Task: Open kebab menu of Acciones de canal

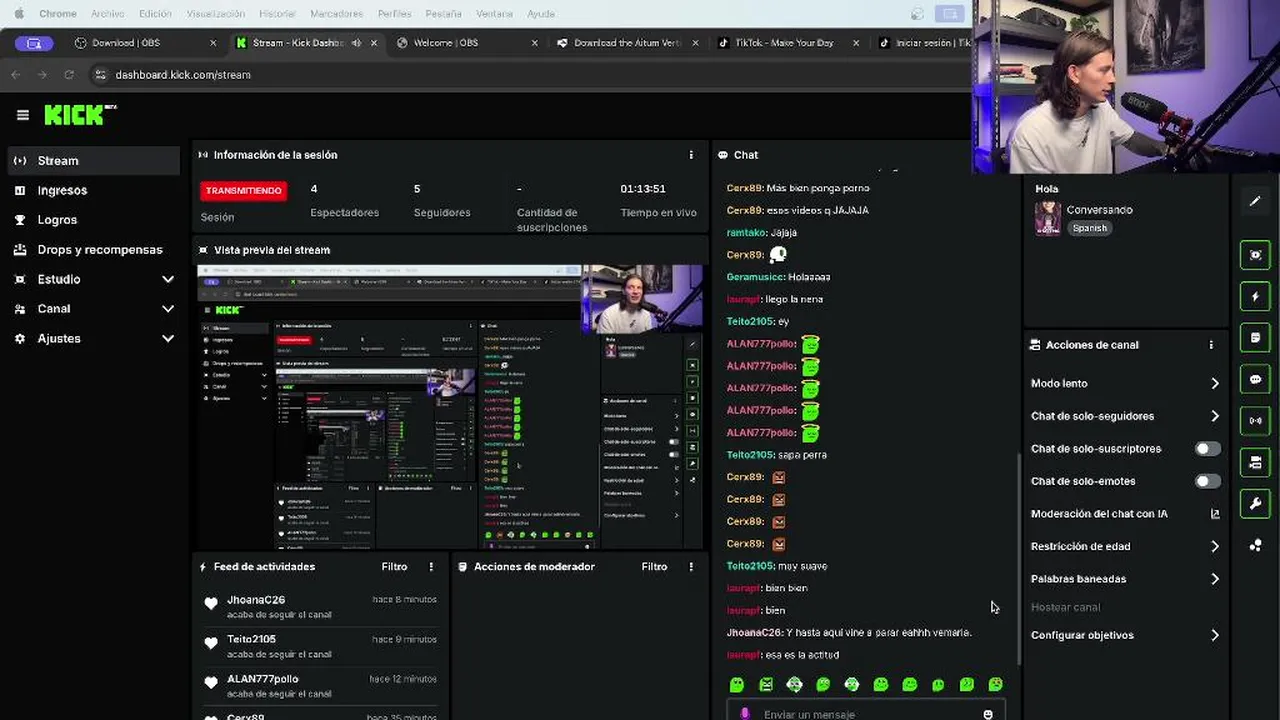Action: (x=1210, y=345)
